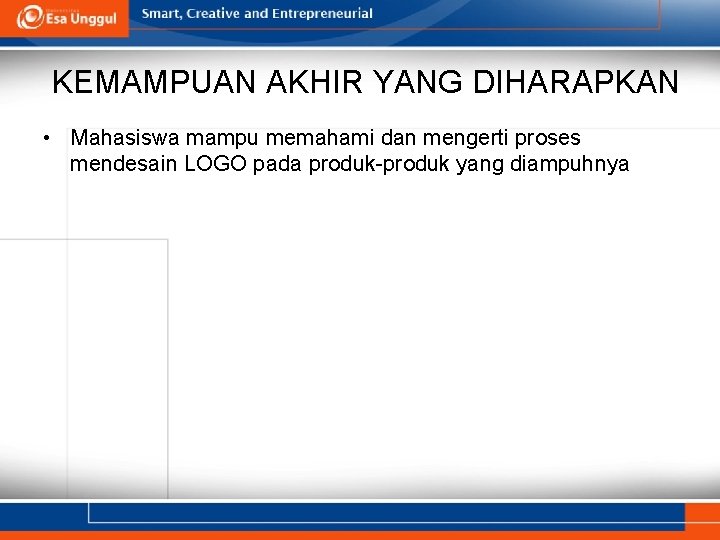The width and height of the screenshot is (720, 540).
Task: Select the "KEMAMPUAN AKHIR YANG DIHARAPKAN" title
Action: pyautogui.click(x=365, y=82)
